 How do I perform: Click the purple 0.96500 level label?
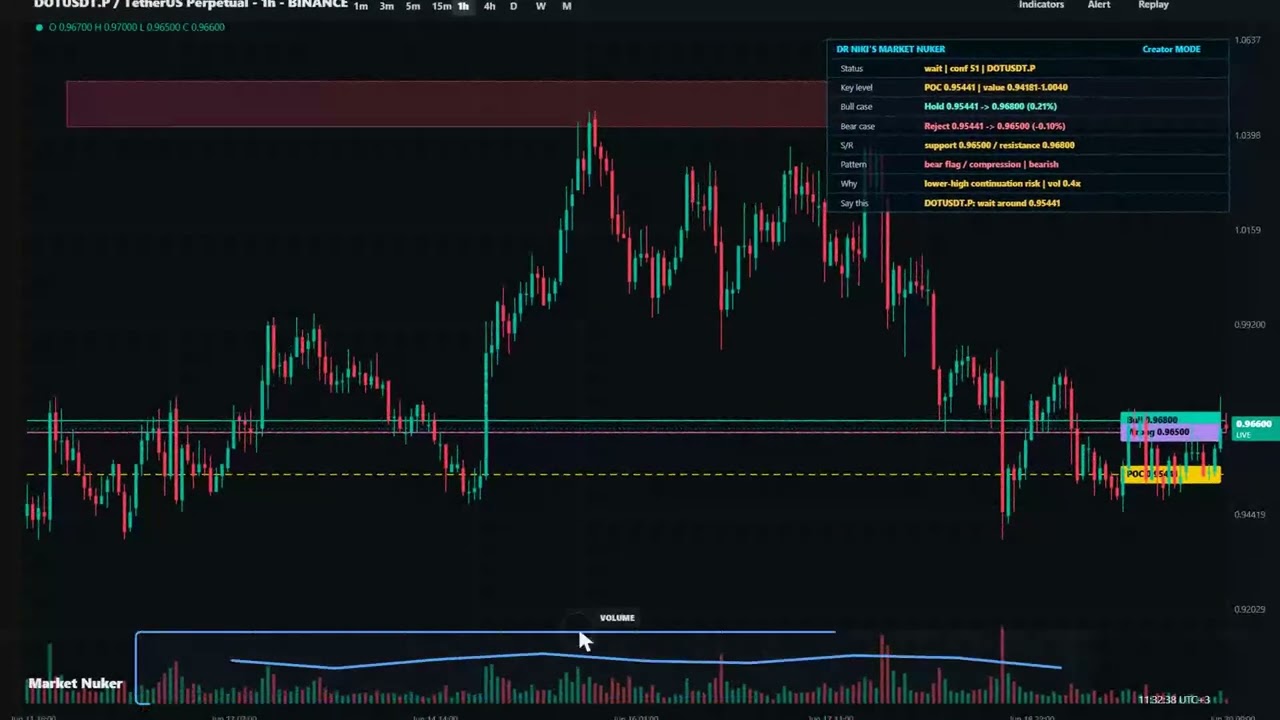click(x=1171, y=432)
